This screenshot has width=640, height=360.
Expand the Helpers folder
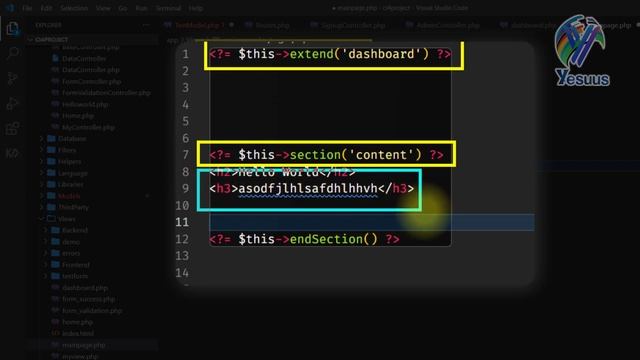pos(69,162)
